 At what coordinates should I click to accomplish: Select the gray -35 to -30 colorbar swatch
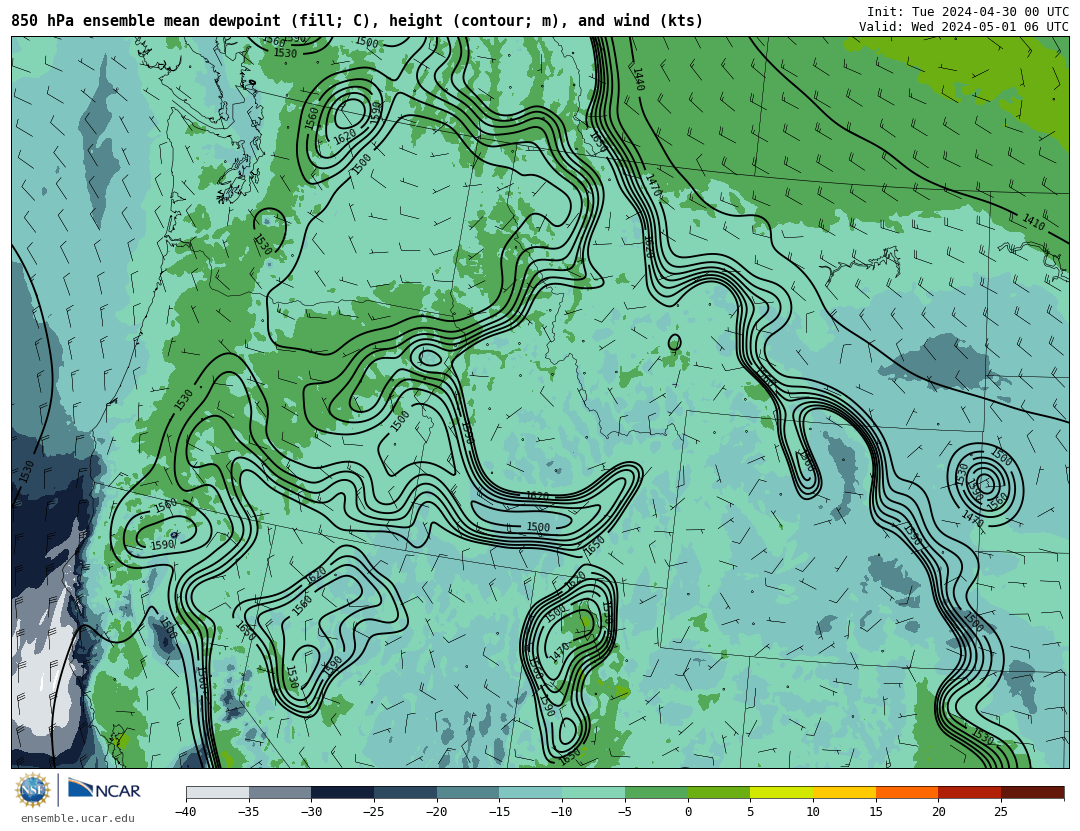point(280,792)
